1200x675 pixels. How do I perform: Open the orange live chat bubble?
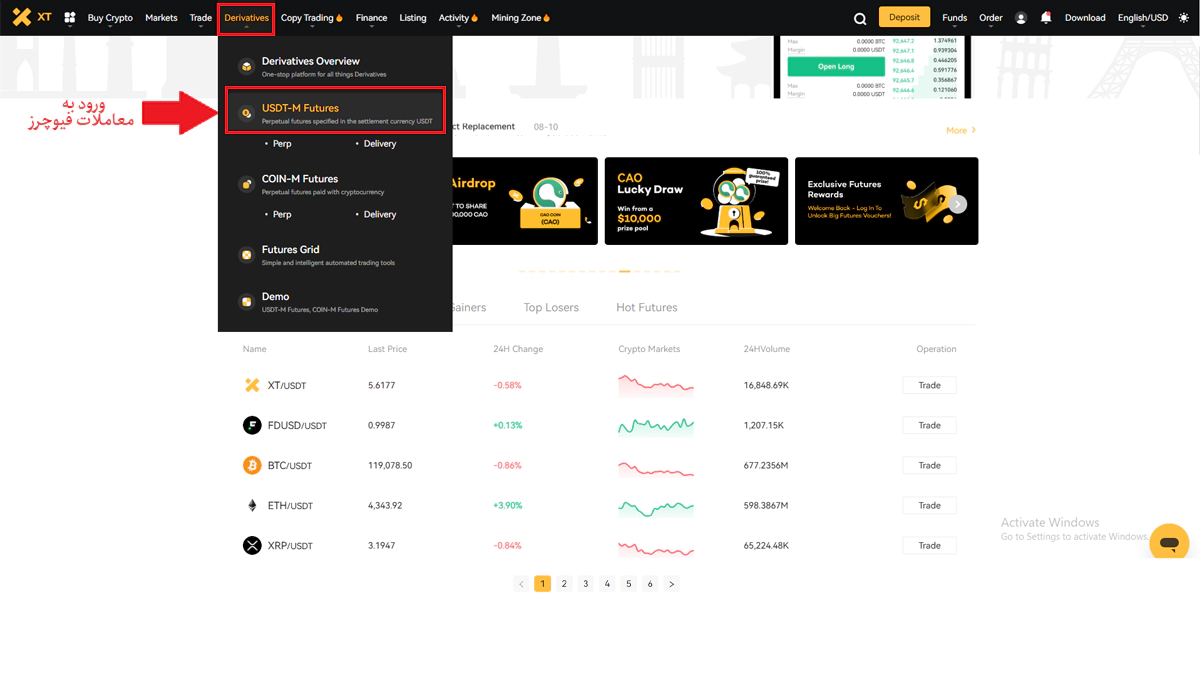point(1169,542)
